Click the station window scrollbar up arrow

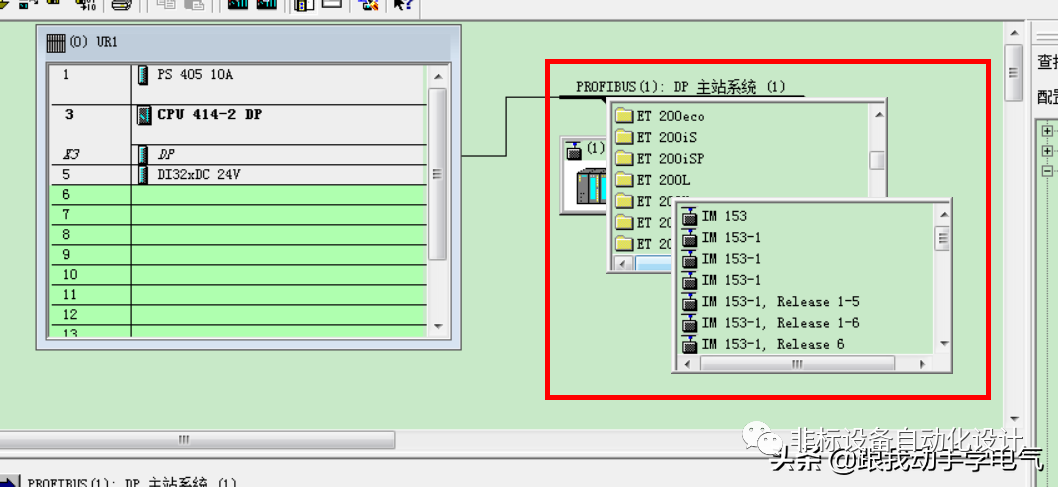[x=1013, y=32]
